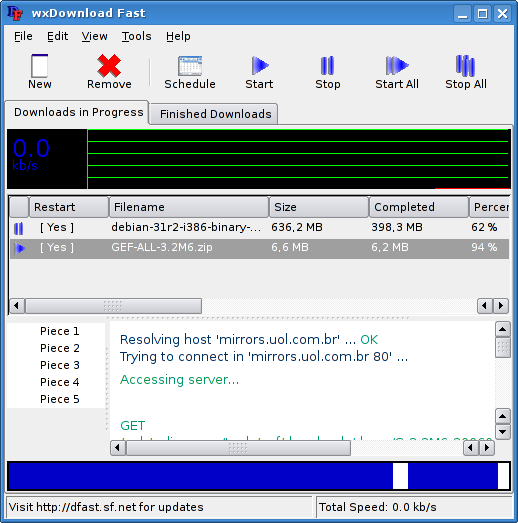This screenshot has height=523, width=518.
Task: Click log panel scroll up arrow
Action: (503, 330)
